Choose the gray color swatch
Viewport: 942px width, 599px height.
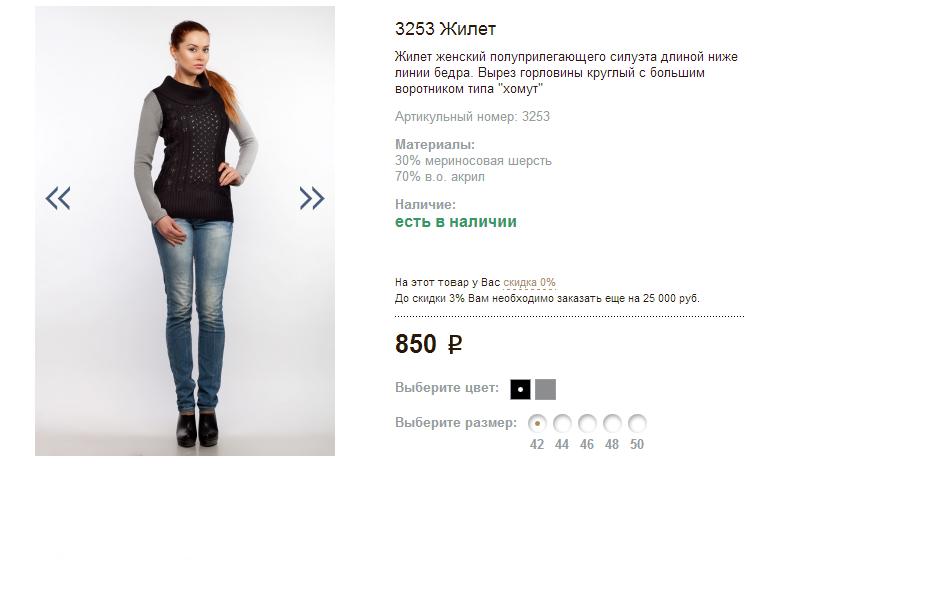[x=545, y=389]
